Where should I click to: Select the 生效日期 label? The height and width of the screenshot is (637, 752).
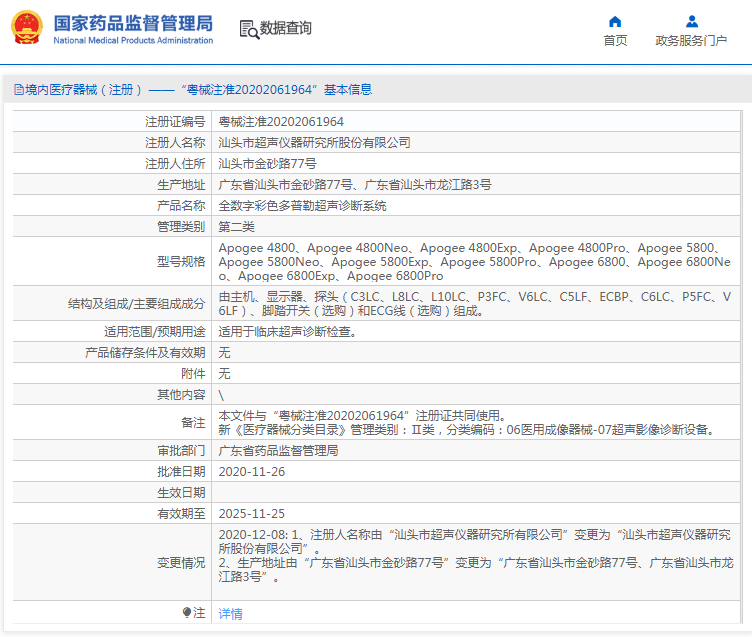coord(181,493)
